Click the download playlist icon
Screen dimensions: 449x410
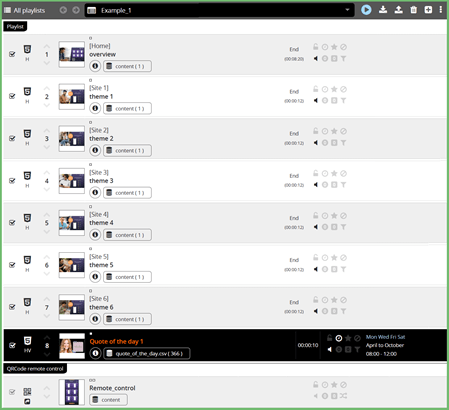coord(383,10)
